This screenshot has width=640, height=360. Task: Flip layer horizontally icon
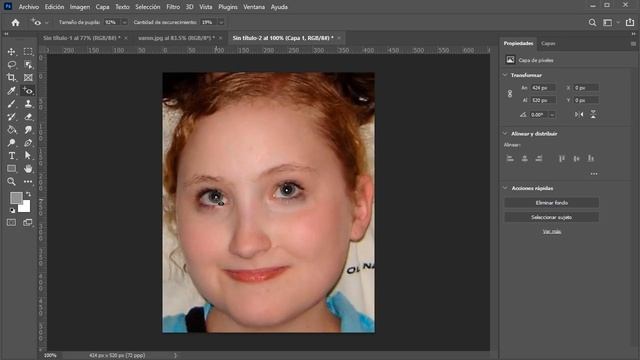(x=579, y=115)
